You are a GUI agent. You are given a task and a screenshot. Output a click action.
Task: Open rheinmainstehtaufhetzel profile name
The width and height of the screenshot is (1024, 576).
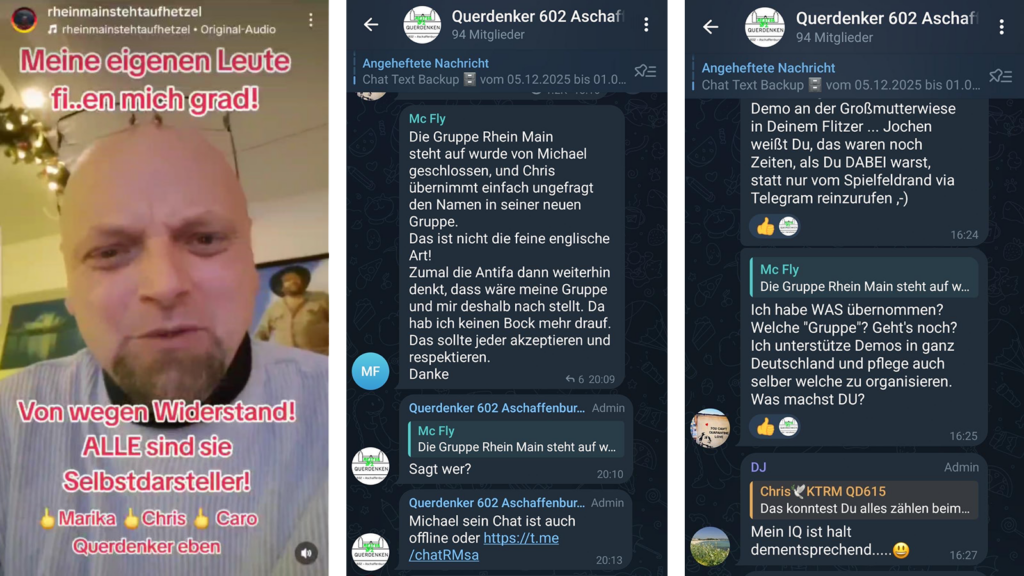tap(124, 12)
